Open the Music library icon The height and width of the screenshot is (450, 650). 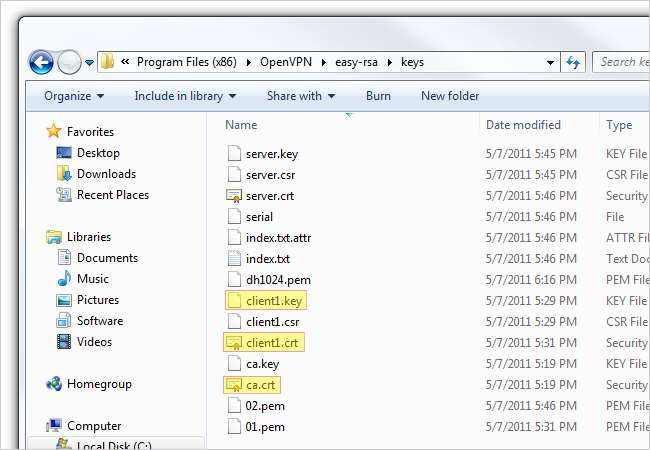[x=65, y=279]
